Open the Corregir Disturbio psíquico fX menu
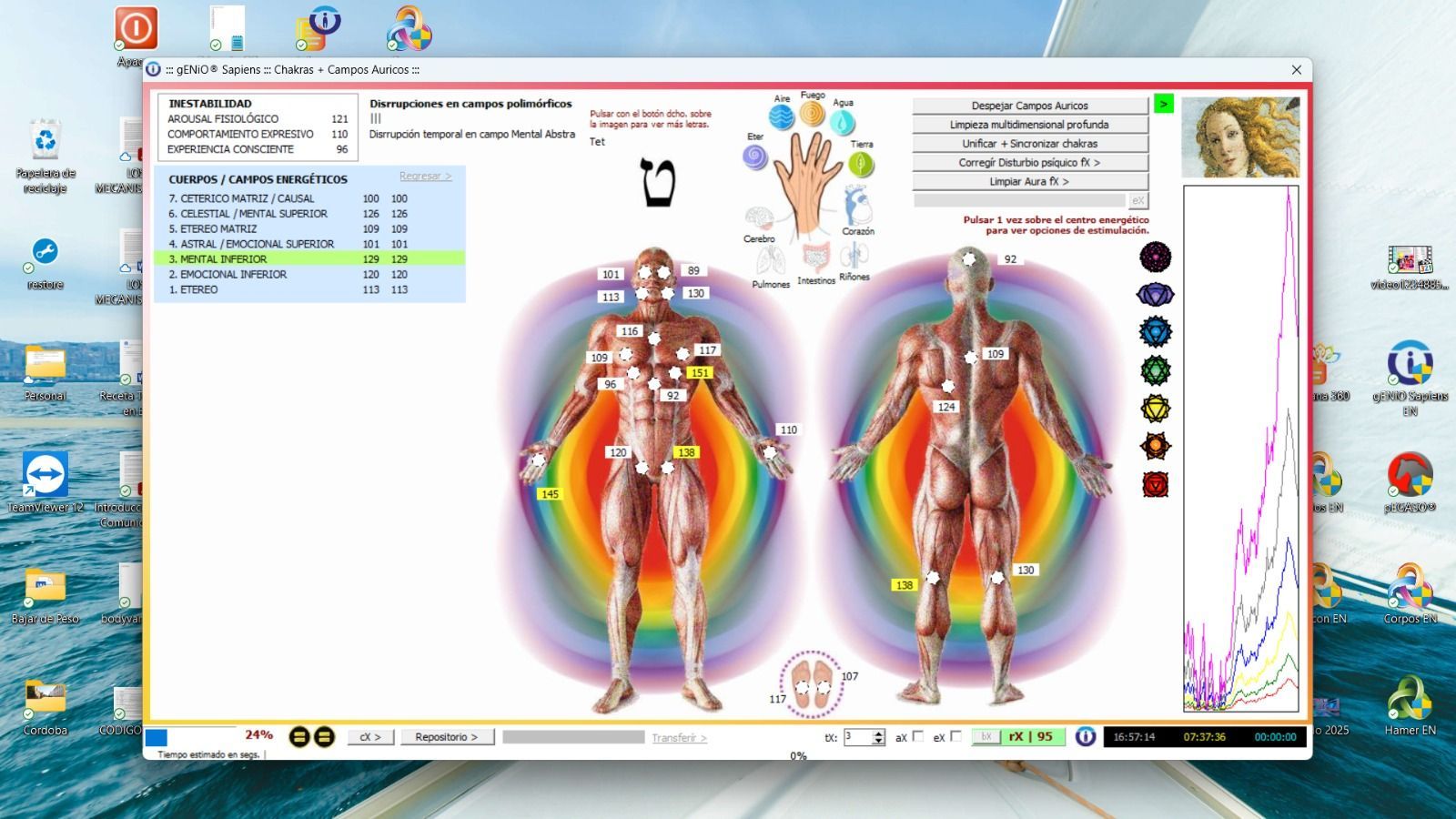The width and height of the screenshot is (1456, 819). click(1030, 163)
